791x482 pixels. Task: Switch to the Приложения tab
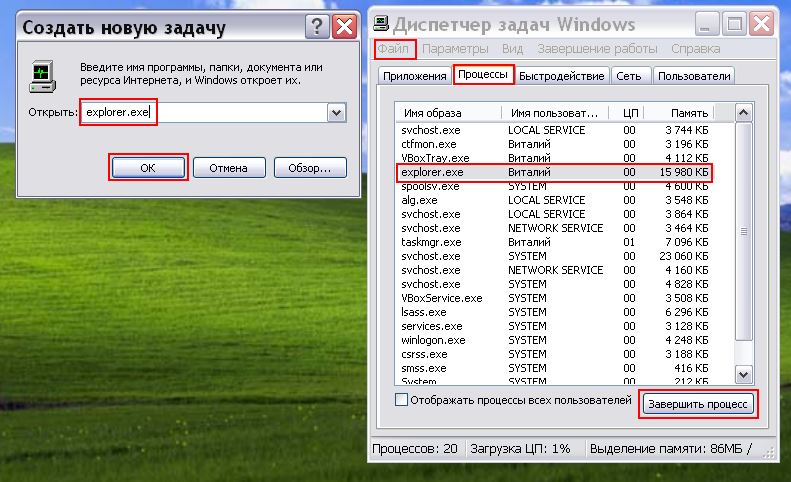coord(415,76)
